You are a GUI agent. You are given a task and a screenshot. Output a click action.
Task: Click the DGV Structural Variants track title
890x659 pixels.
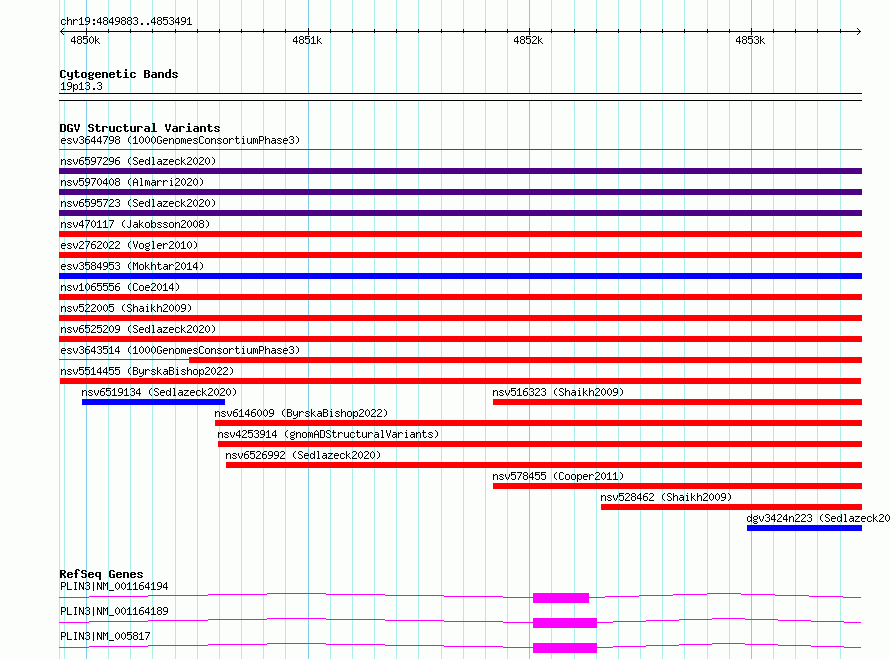pos(140,128)
